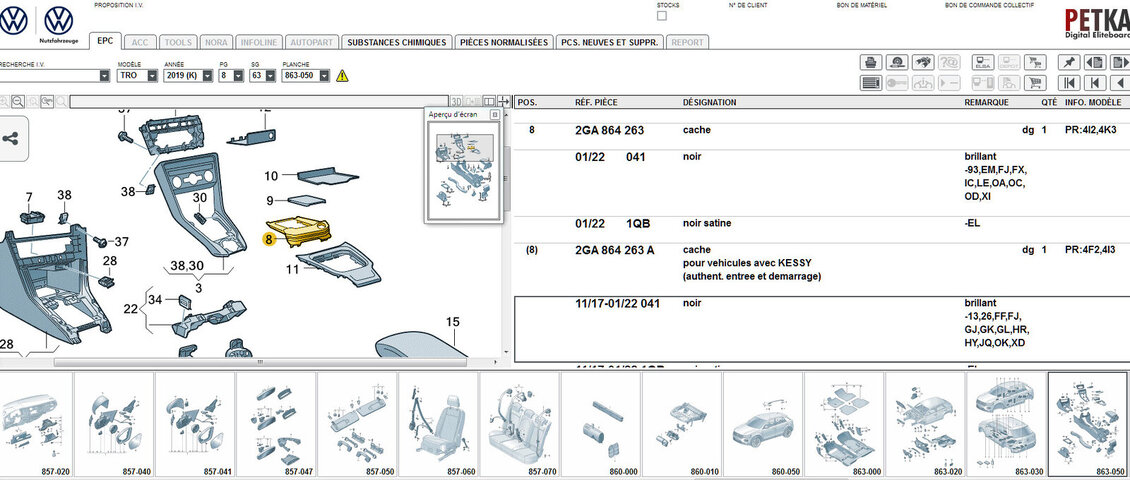Toggle the split view layout icon
Image resolution: width=1130 pixels, height=480 pixels.
point(489,102)
